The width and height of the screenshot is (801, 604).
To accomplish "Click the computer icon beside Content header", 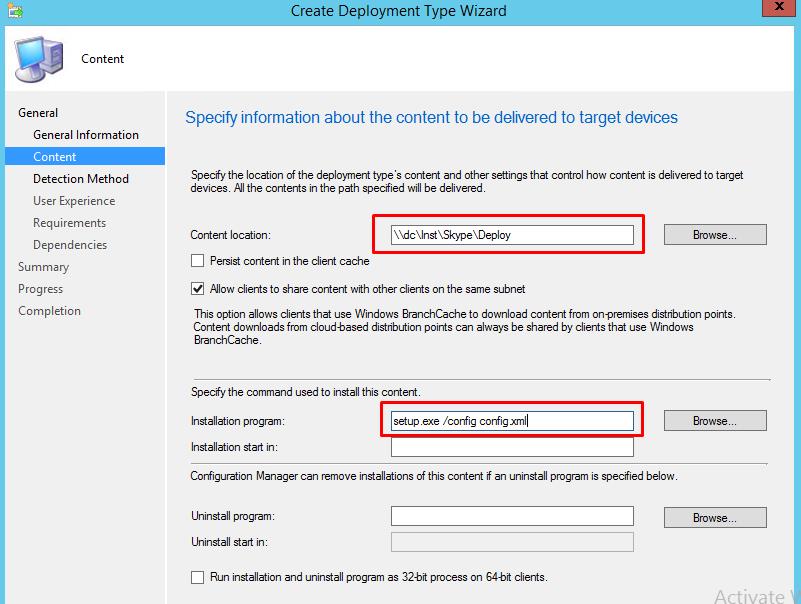I will tap(40, 58).
